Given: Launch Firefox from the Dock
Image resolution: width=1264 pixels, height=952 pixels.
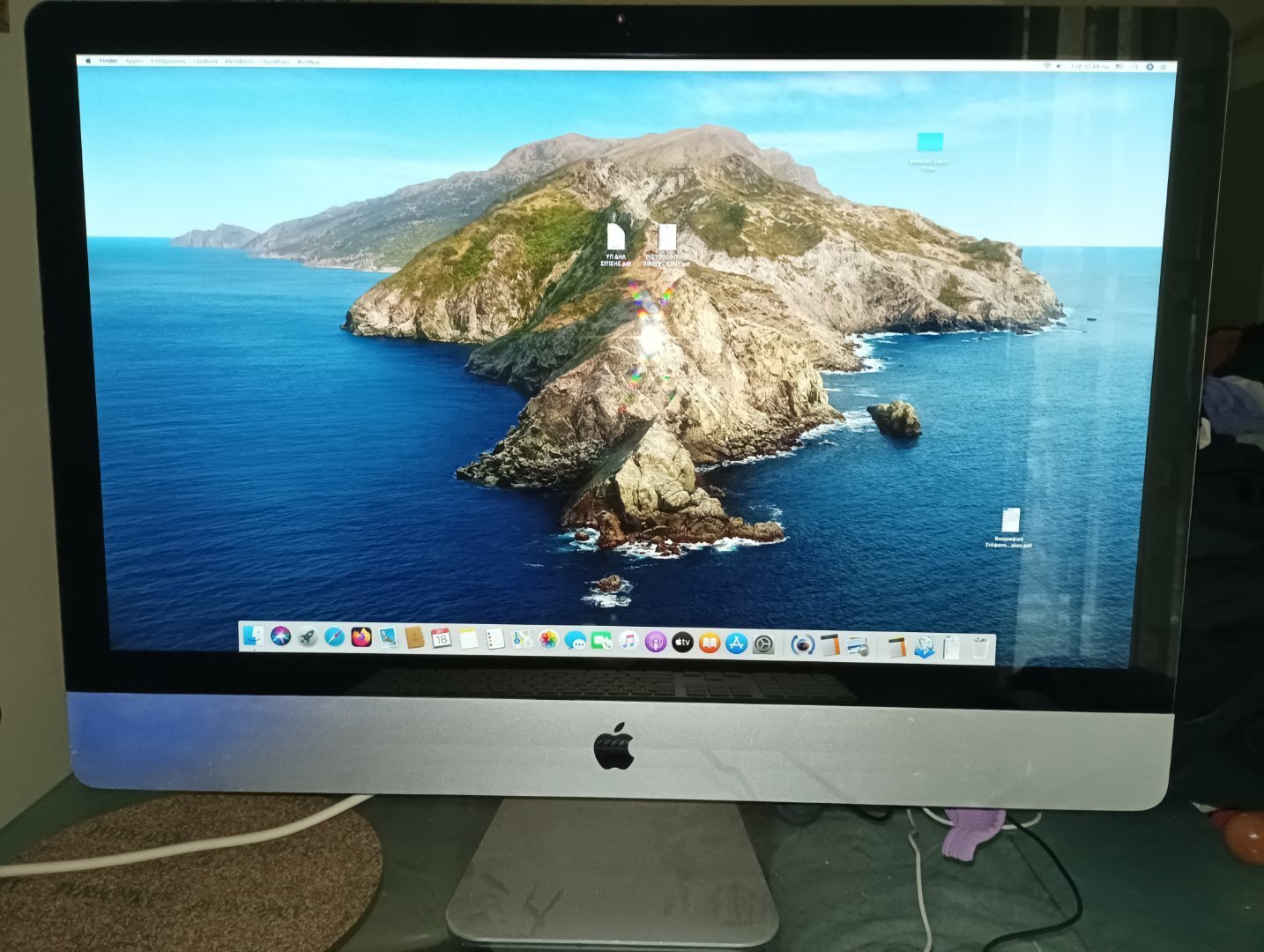Looking at the screenshot, I should (x=361, y=637).
